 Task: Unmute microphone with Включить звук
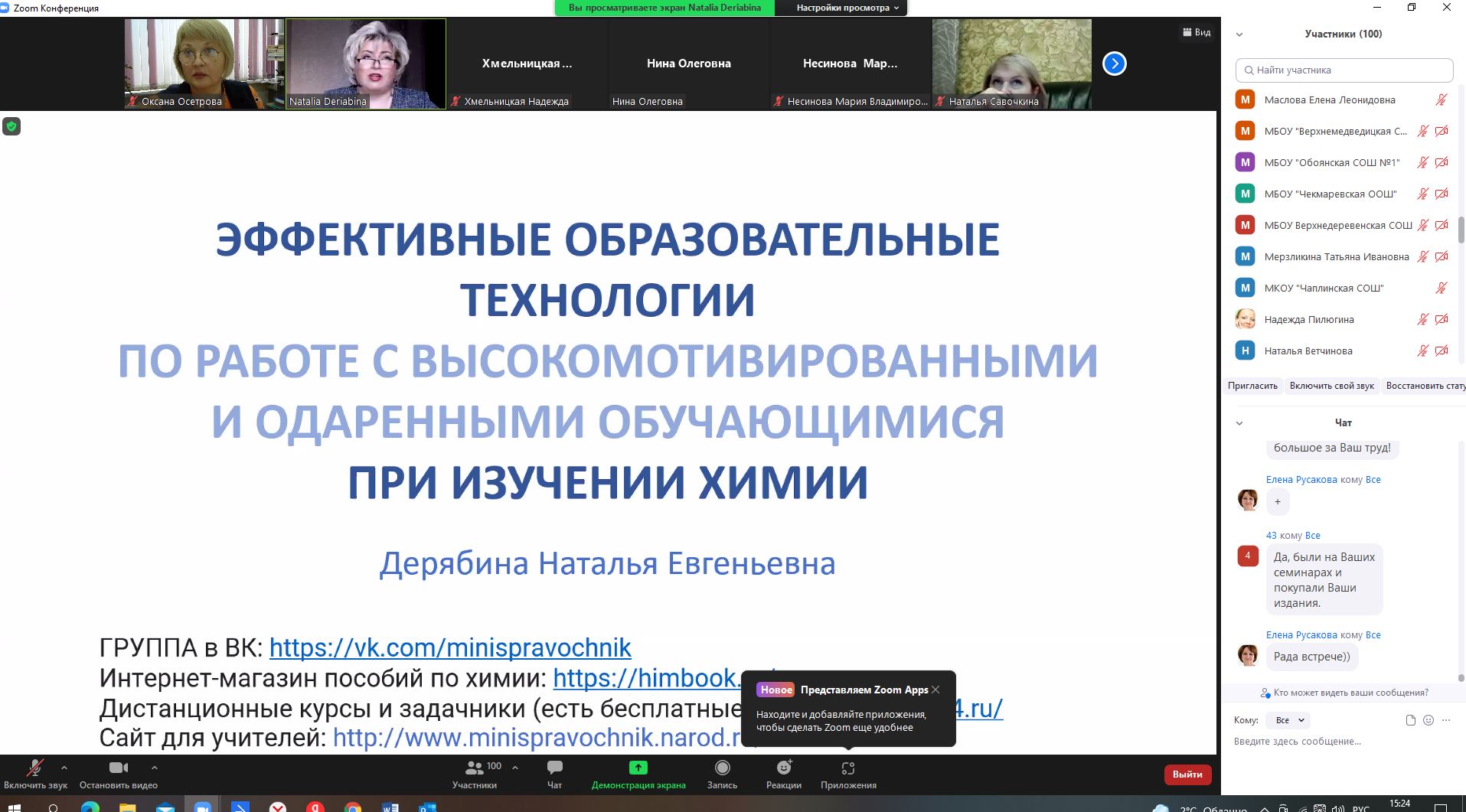pos(35,774)
